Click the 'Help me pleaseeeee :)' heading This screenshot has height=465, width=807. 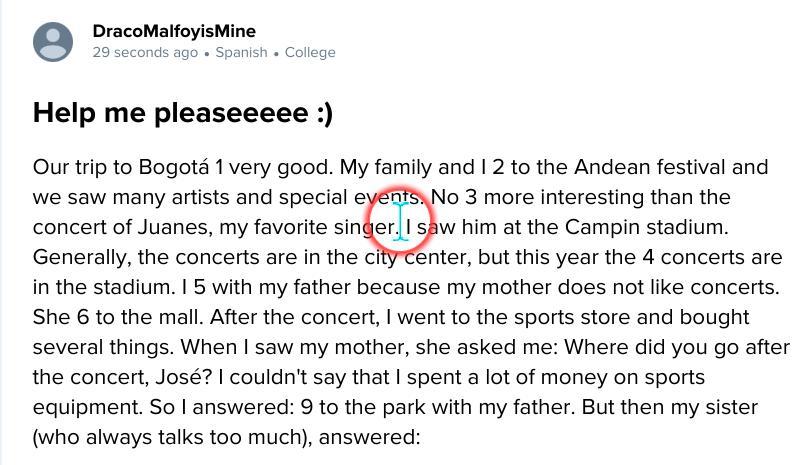coord(183,113)
